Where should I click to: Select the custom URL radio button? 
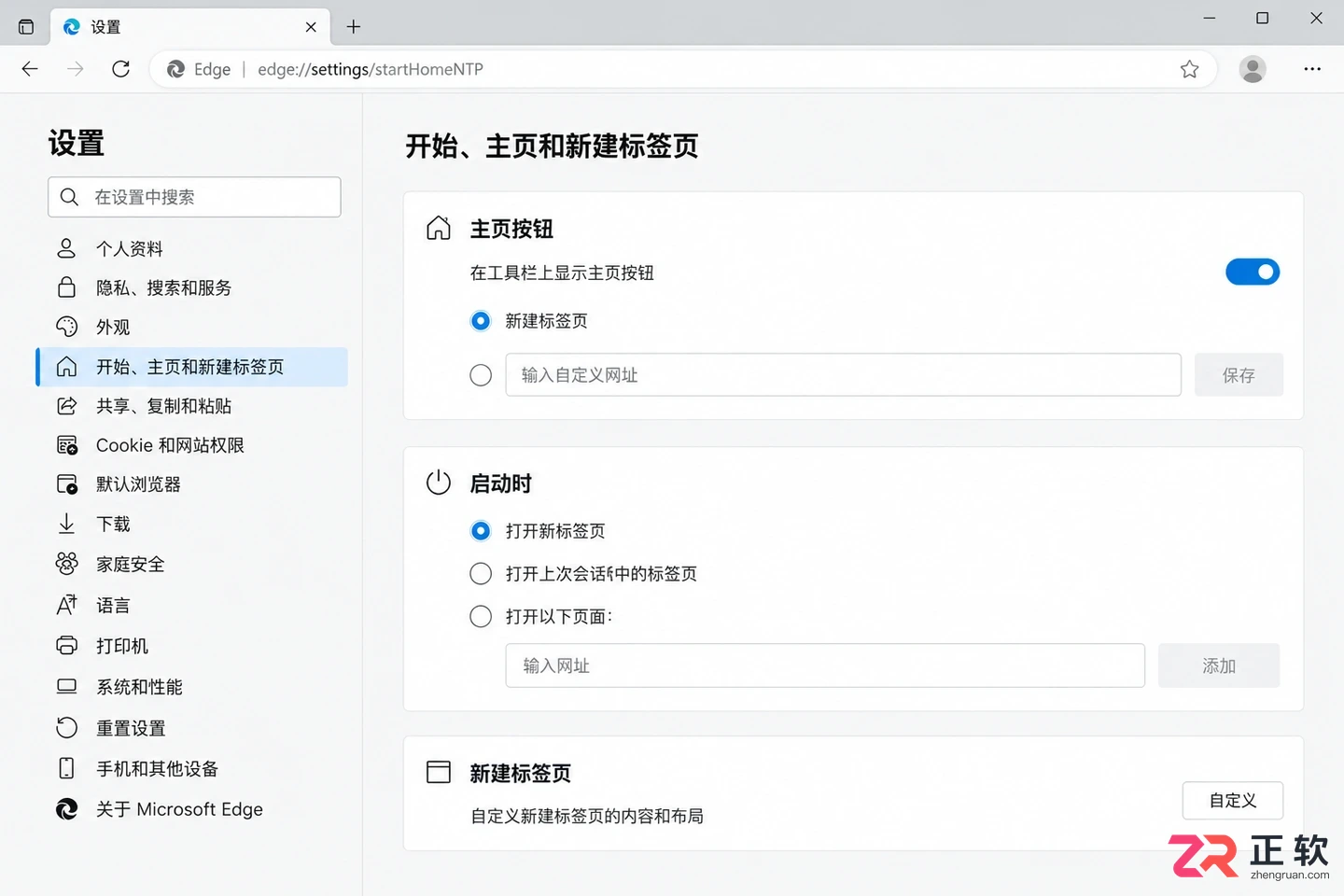481,375
